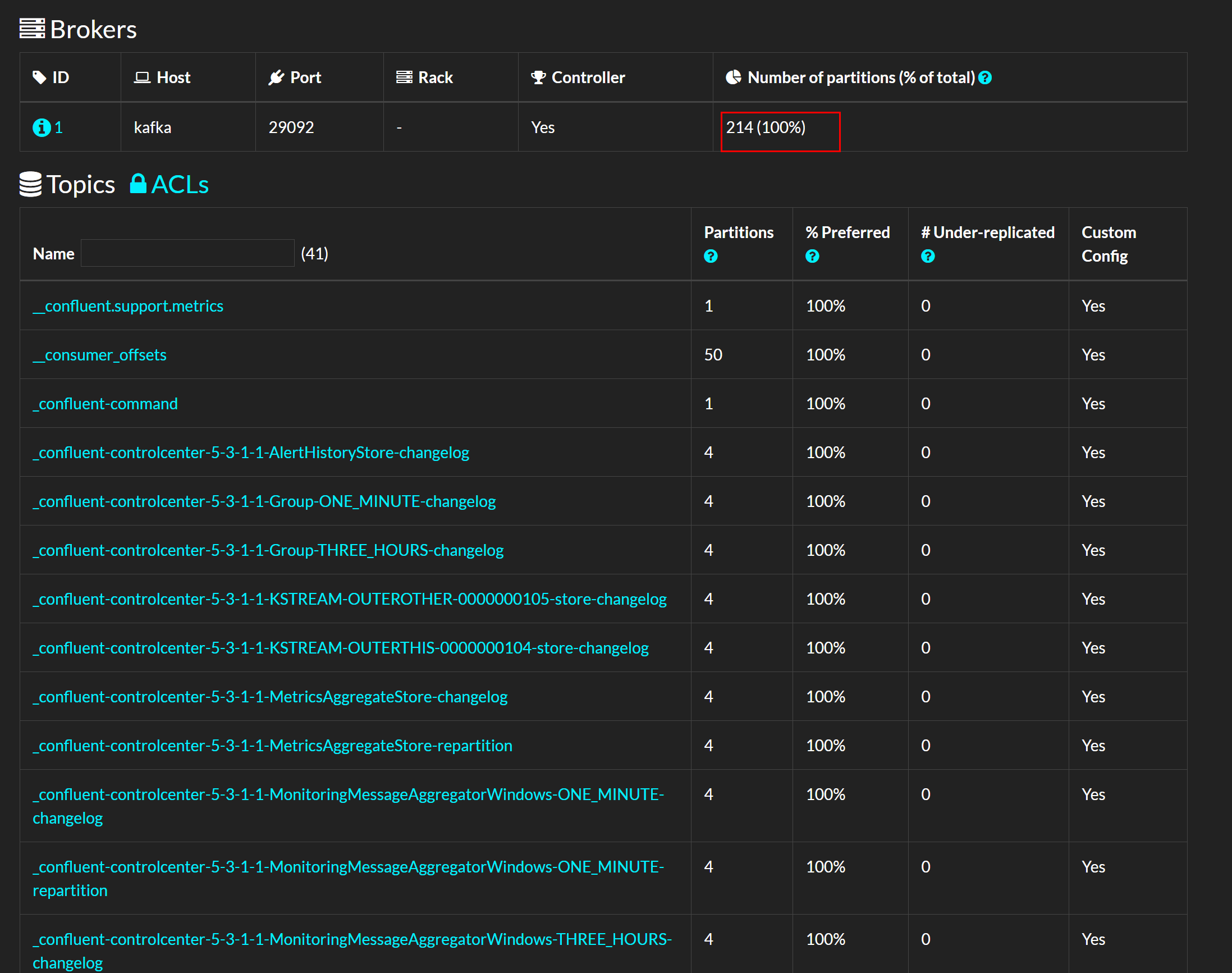Screen dimensions: 1232x973
Task: Click the Brokers server icon in heading
Action: (32, 29)
